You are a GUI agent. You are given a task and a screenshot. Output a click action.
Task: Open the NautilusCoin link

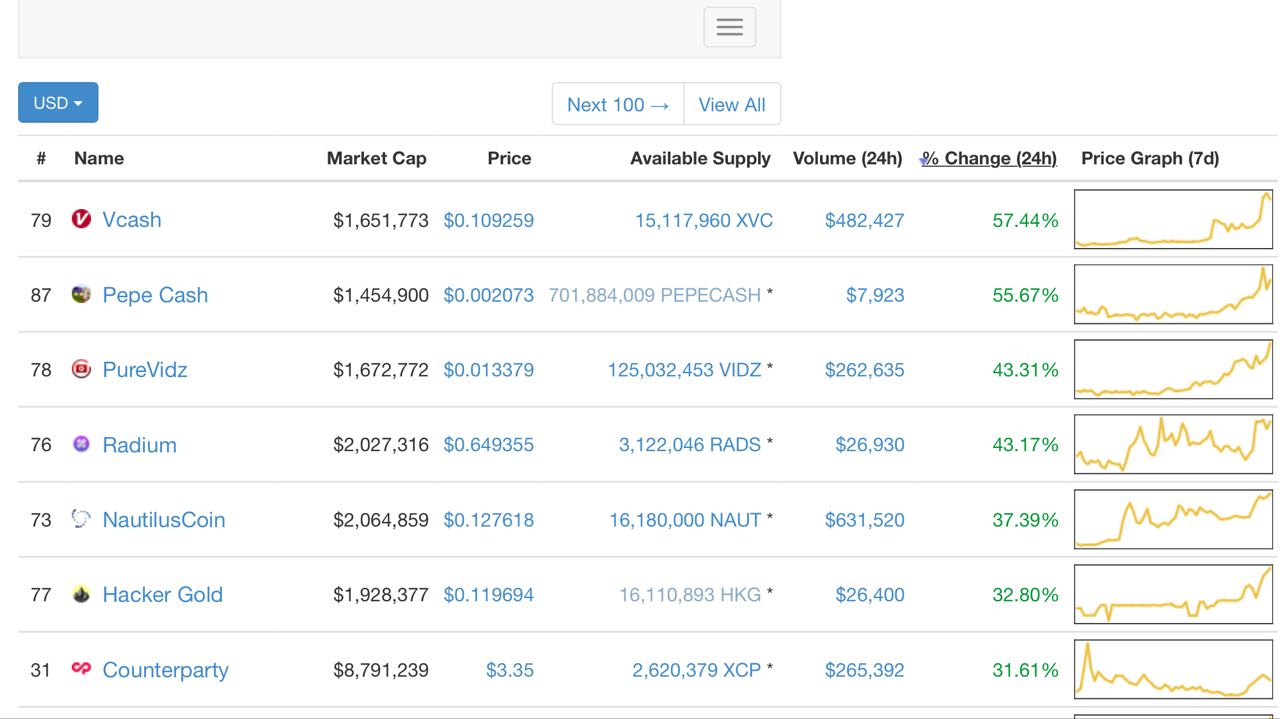[164, 520]
